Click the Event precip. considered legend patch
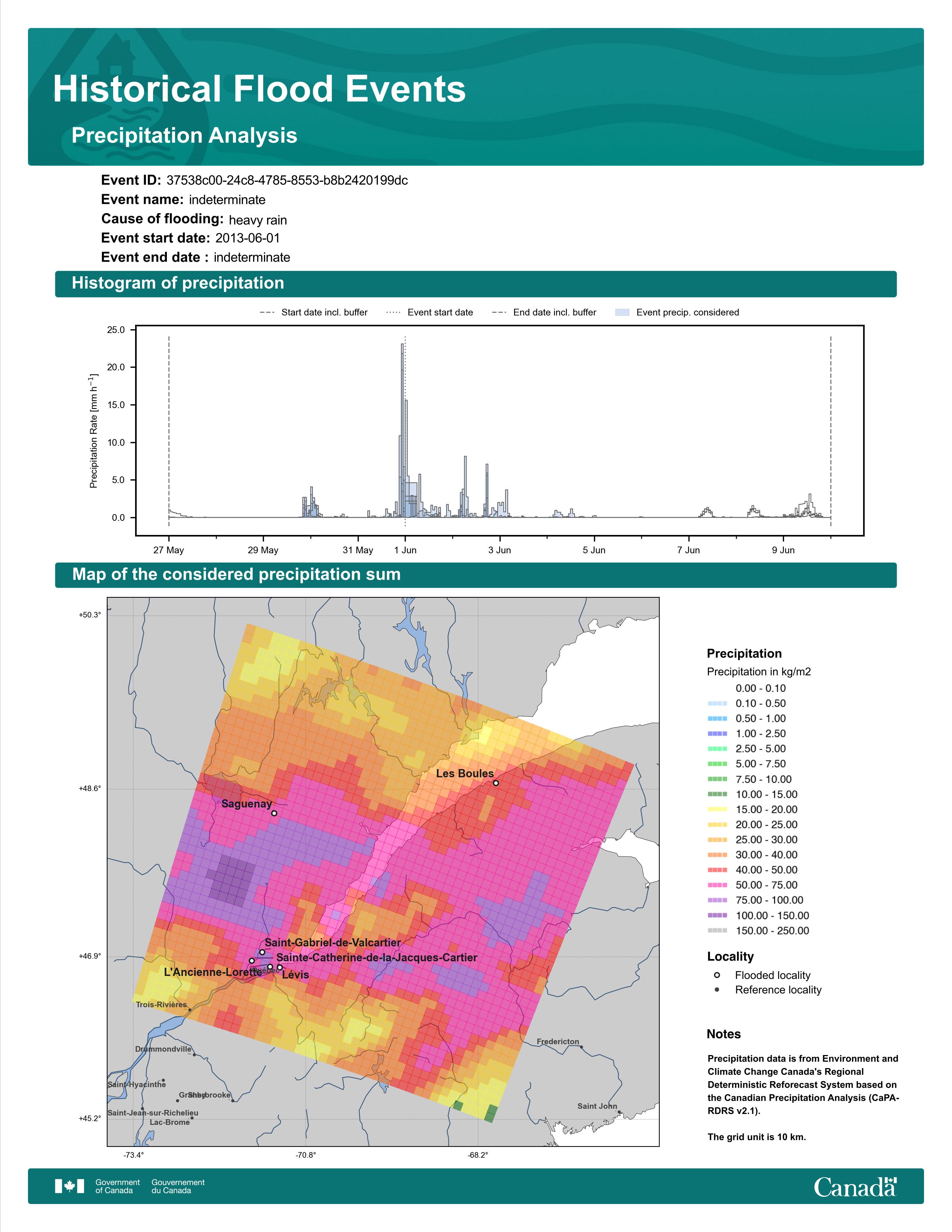952x1232 pixels. pyautogui.click(x=622, y=312)
